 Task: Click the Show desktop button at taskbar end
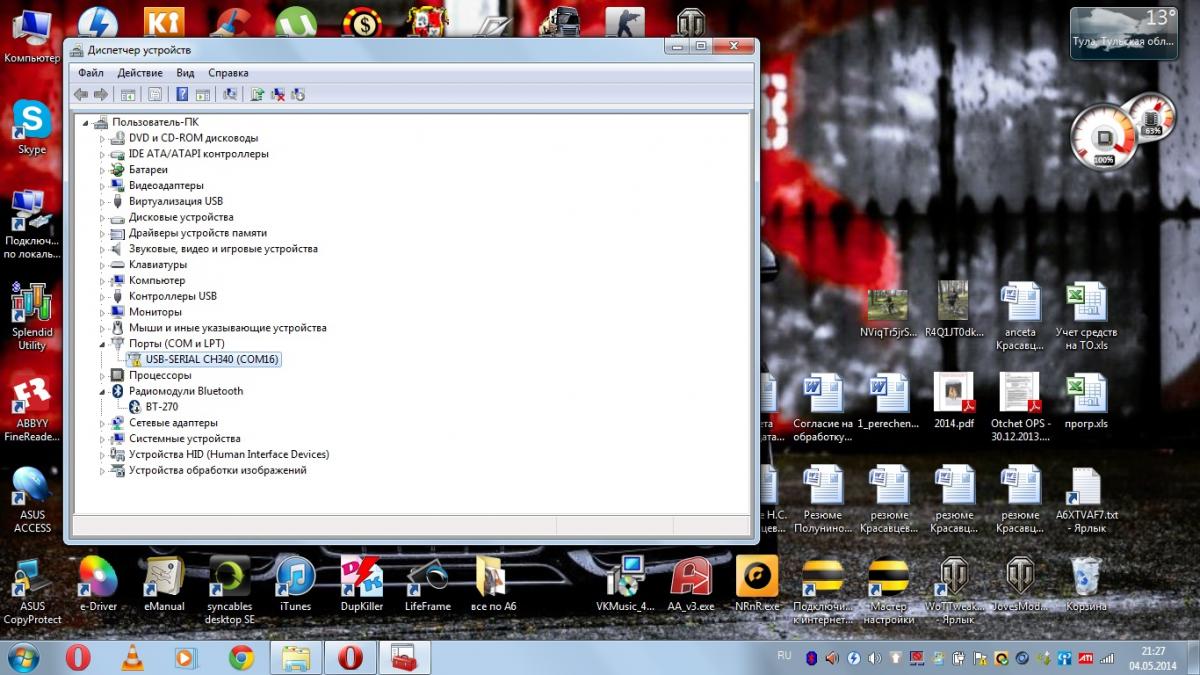pyautogui.click(x=1192, y=657)
